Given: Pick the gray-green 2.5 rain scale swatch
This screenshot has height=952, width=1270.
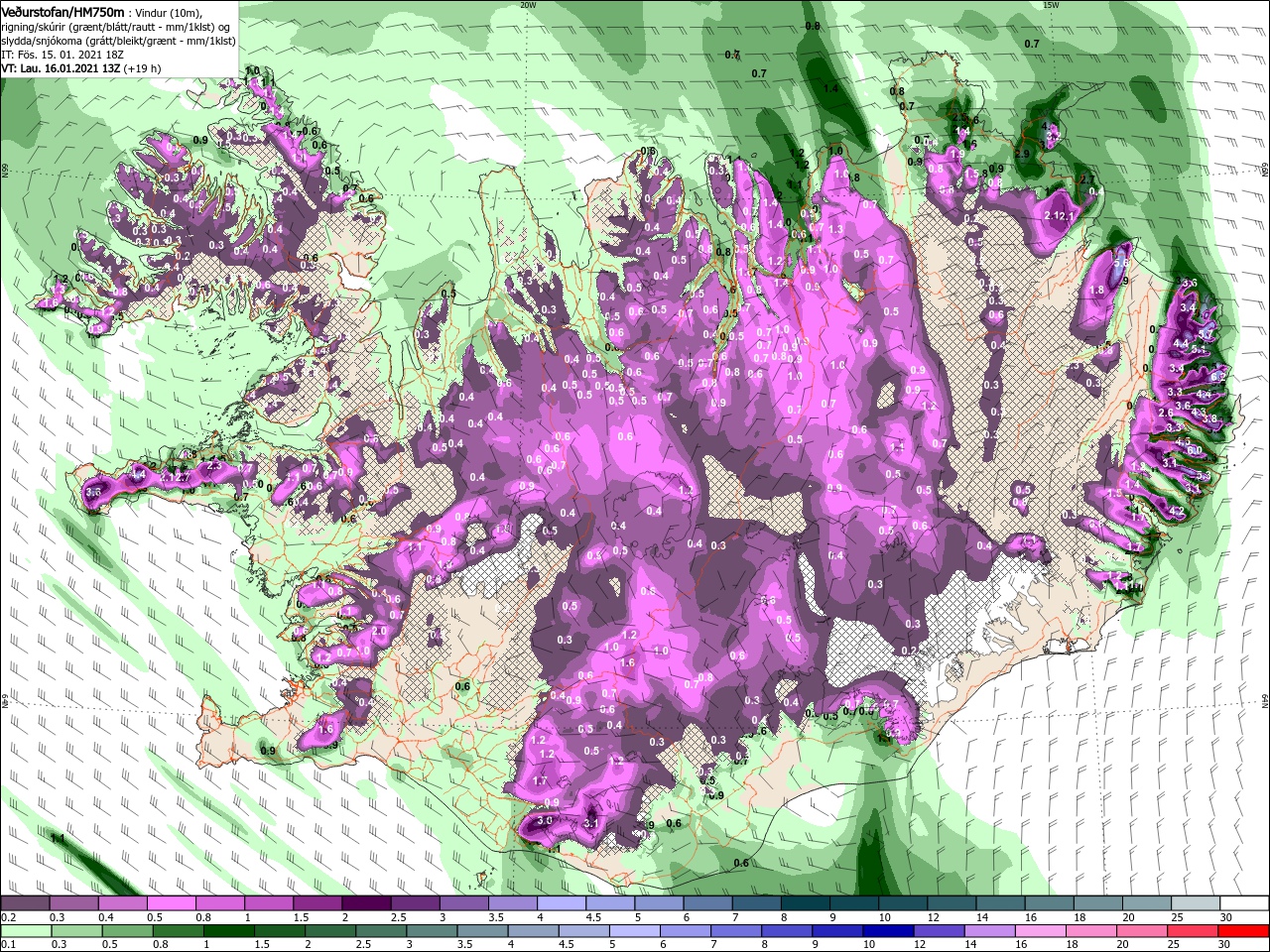Looking at the screenshot, I should click(381, 931).
